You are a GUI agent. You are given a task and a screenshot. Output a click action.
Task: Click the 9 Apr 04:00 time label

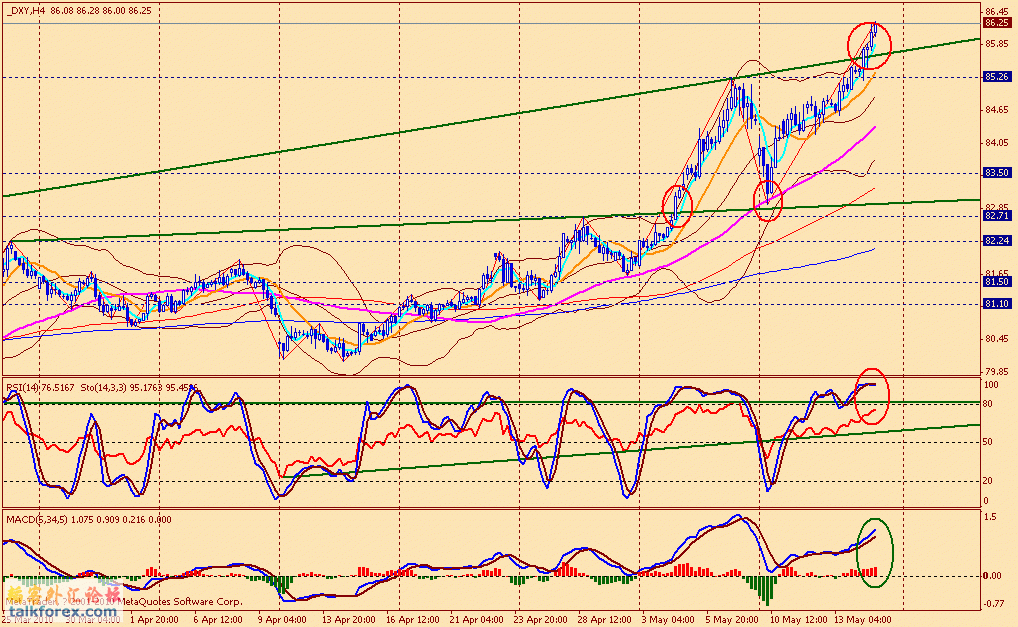[x=282, y=619]
